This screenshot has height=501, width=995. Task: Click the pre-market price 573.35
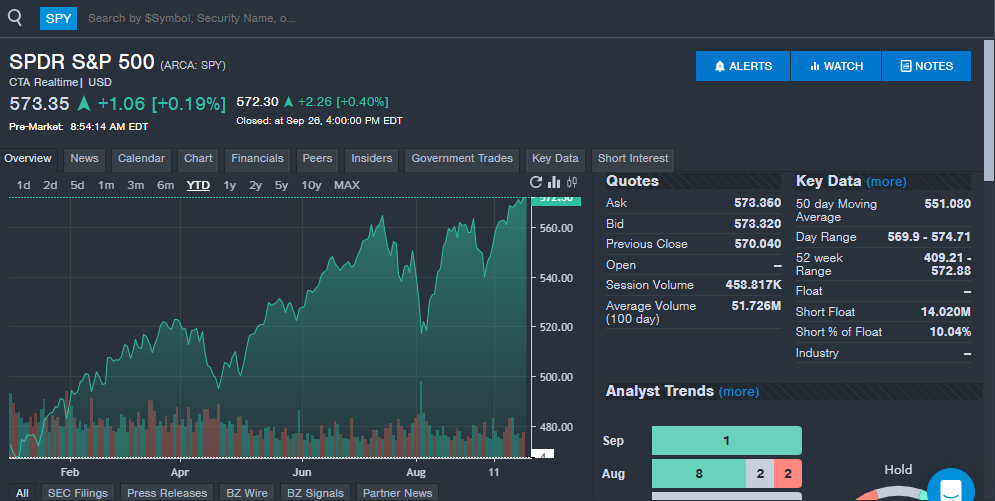(x=39, y=103)
